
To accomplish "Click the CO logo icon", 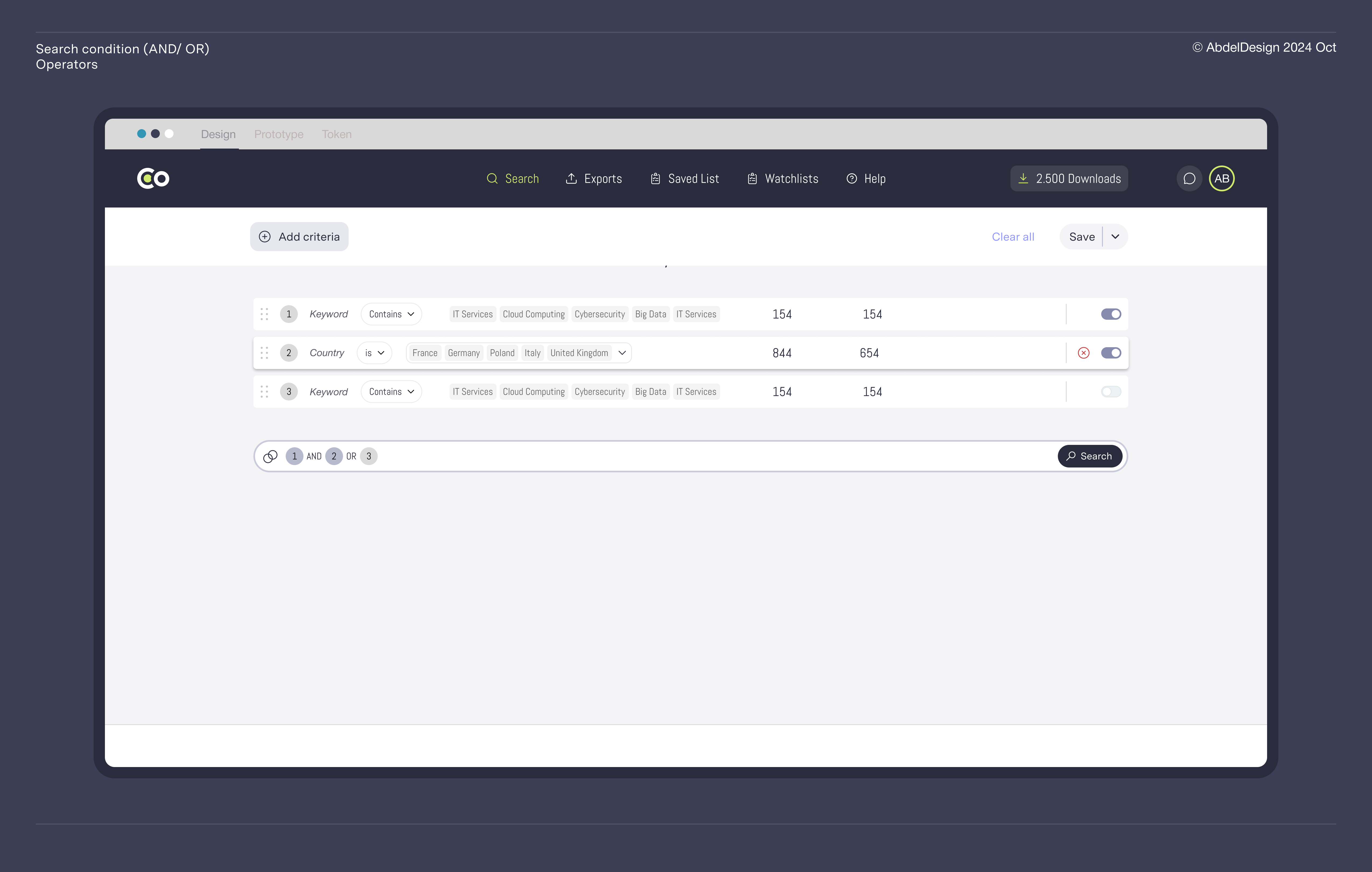I will point(153,178).
